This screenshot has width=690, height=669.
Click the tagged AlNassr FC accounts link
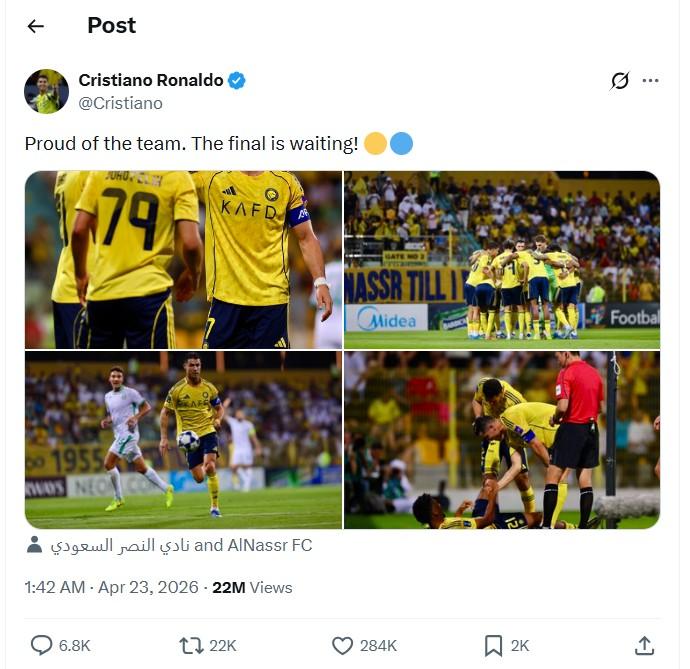coord(181,546)
